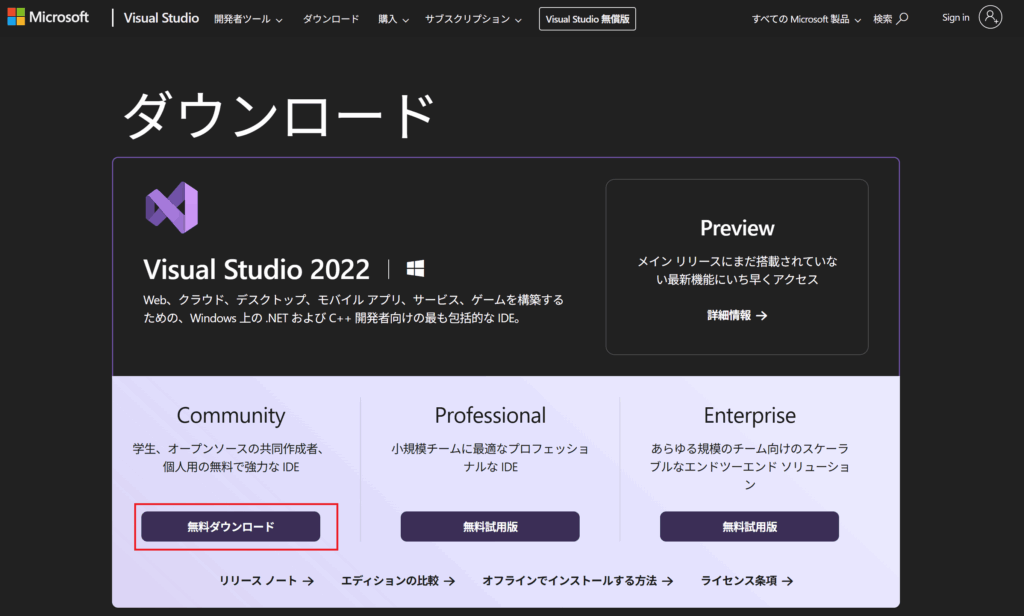This screenshot has height=616, width=1024.
Task: Open the ダウンロード menu item
Action: (x=330, y=19)
